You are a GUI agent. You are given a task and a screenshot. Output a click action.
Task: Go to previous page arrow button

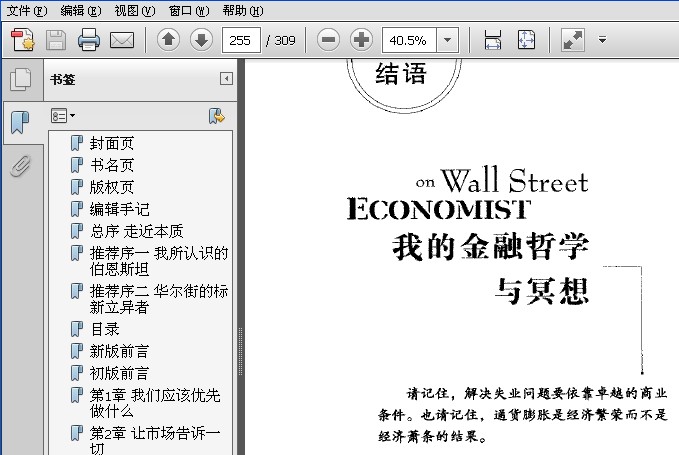tap(168, 40)
